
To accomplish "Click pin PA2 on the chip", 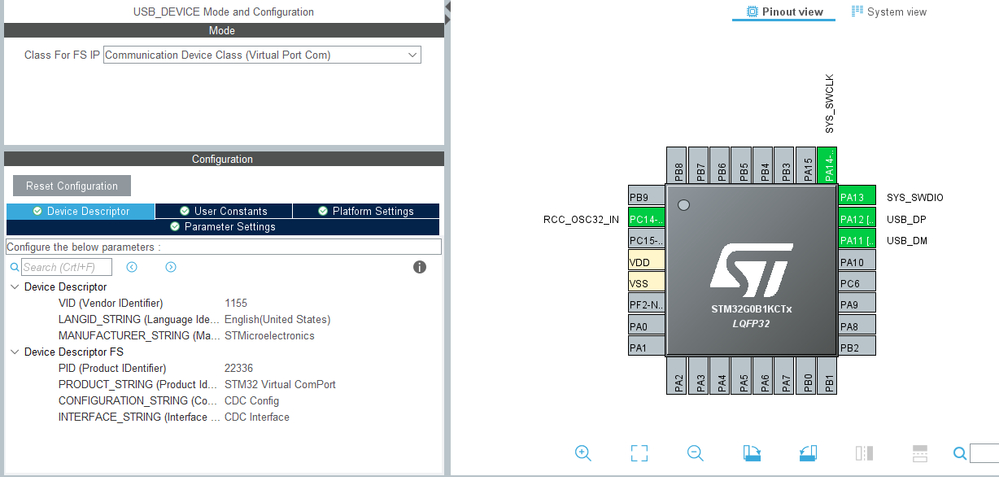I will (x=679, y=376).
